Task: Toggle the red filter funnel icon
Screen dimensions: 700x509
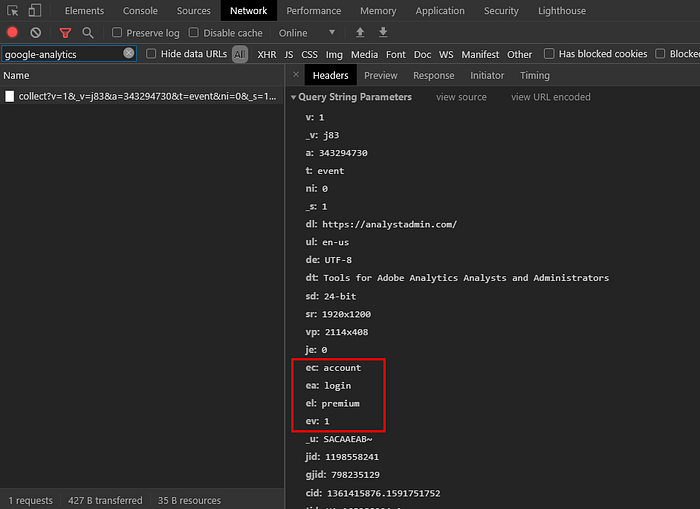Action: 65,33
